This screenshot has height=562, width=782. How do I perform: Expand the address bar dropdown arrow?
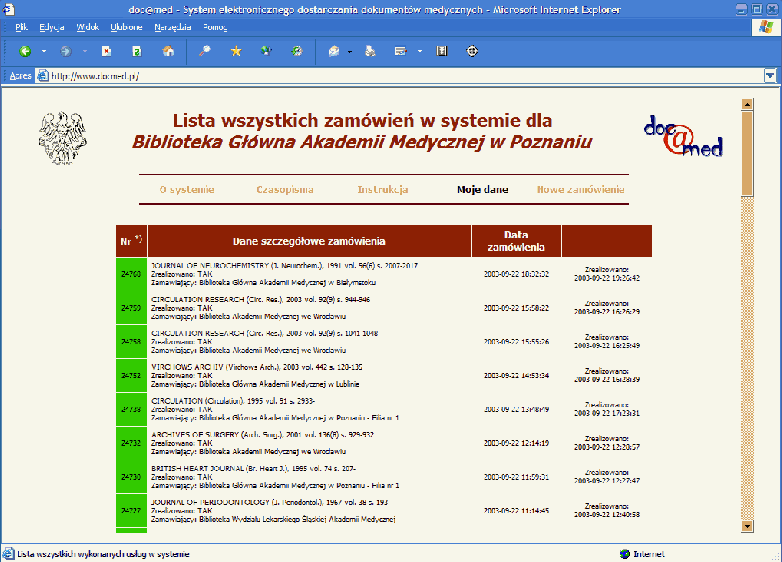pos(770,75)
